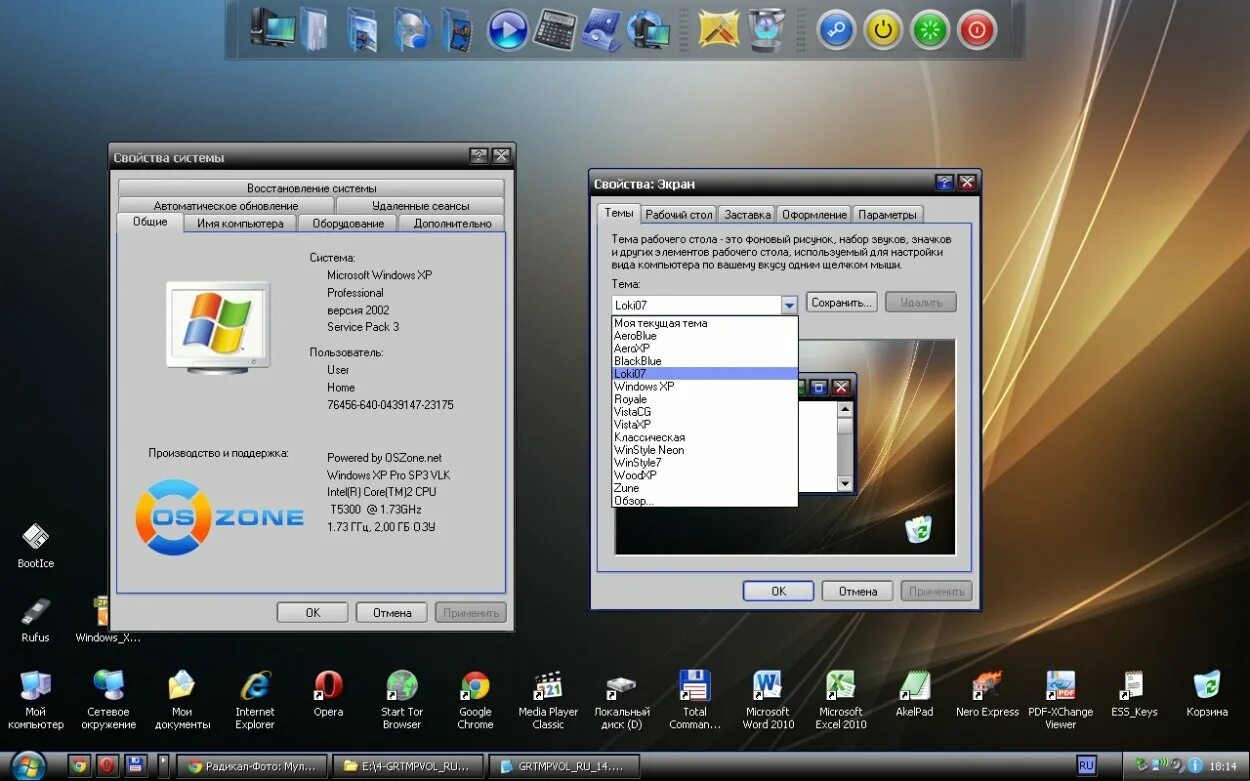
Task: Open Автоматическое обновление tab
Action: click(226, 205)
